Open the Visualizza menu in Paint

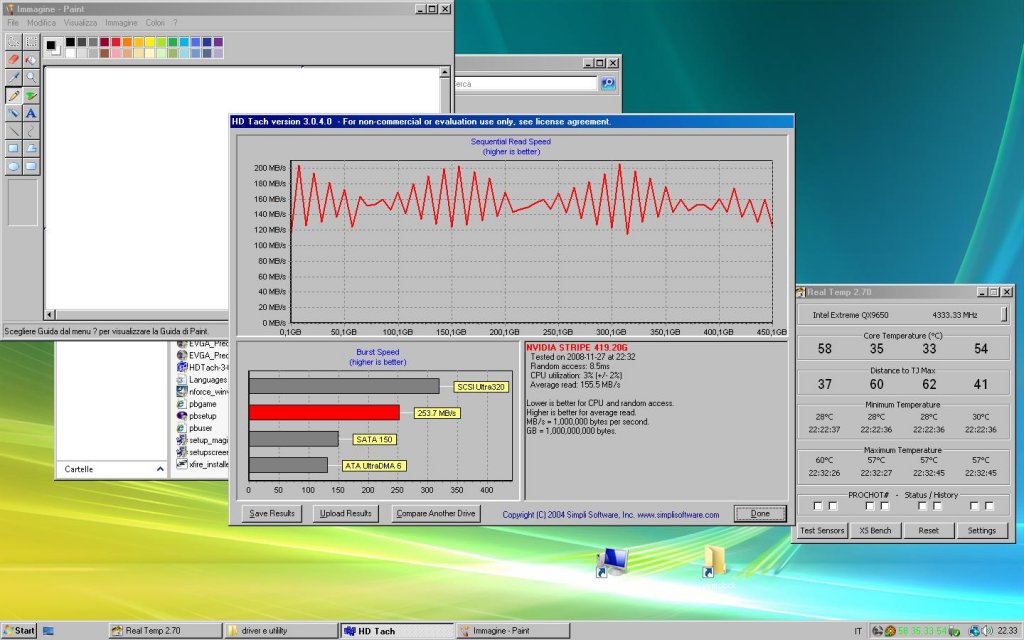click(x=80, y=23)
